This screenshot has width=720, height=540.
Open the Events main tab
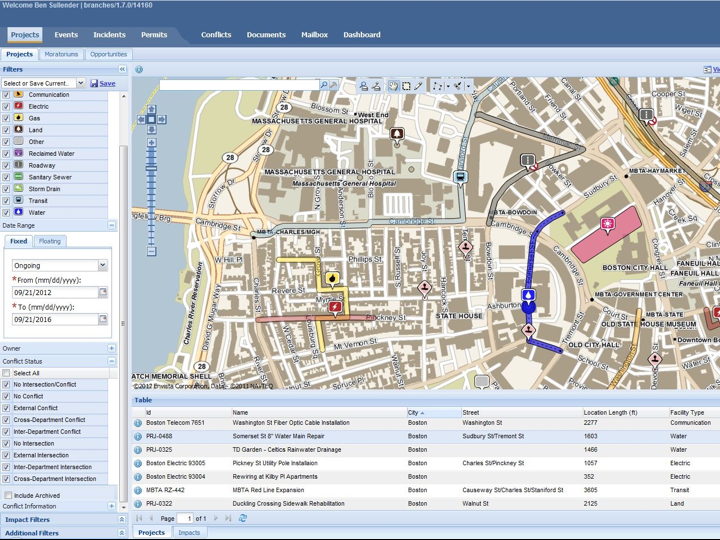66,35
